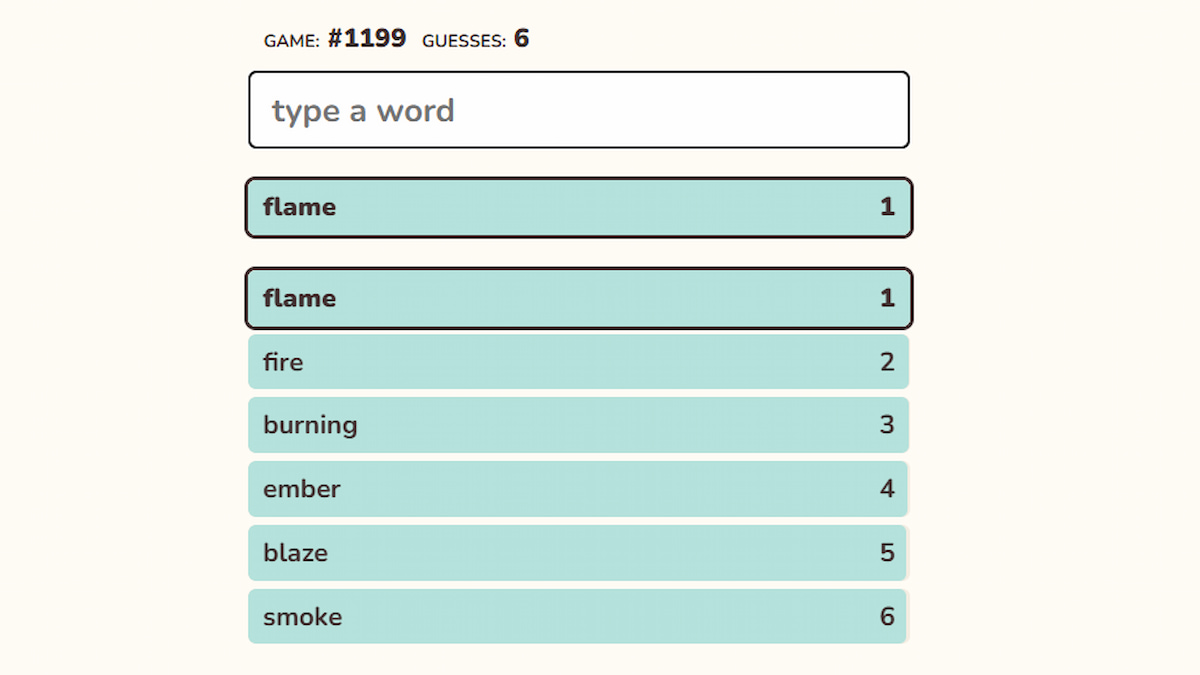The width and height of the screenshot is (1200, 675).
Task: Click rank 1 in the flame row above fire
Action: click(887, 298)
